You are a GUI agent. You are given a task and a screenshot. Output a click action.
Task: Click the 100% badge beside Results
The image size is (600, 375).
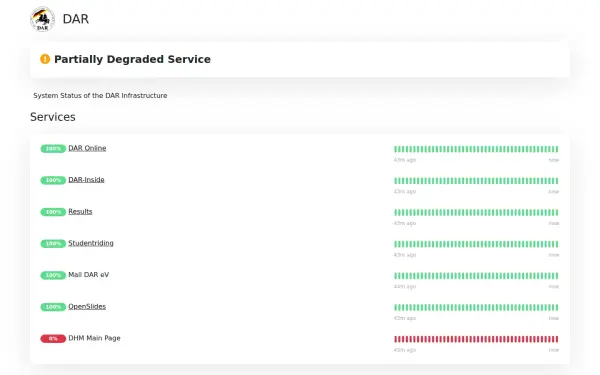coord(53,212)
